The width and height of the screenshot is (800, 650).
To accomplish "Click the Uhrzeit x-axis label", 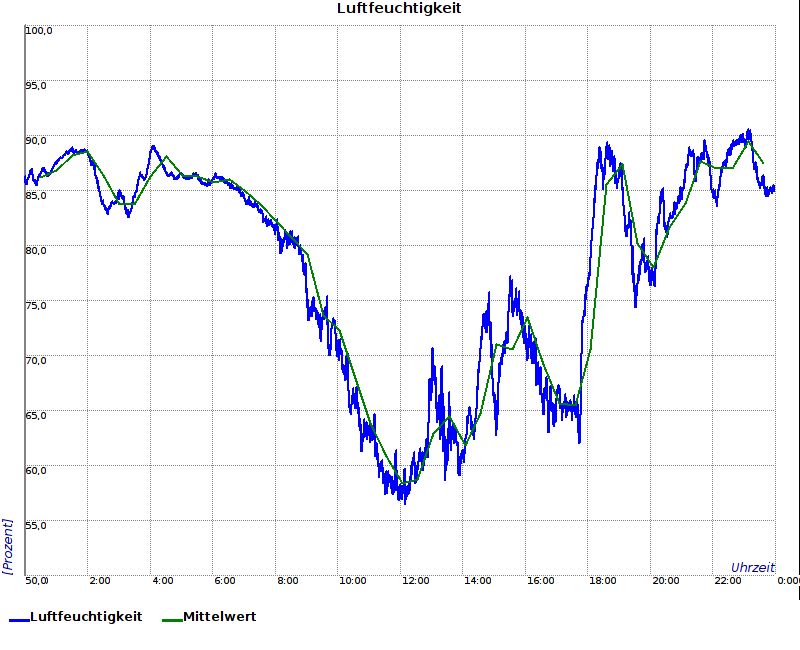I will [x=752, y=567].
